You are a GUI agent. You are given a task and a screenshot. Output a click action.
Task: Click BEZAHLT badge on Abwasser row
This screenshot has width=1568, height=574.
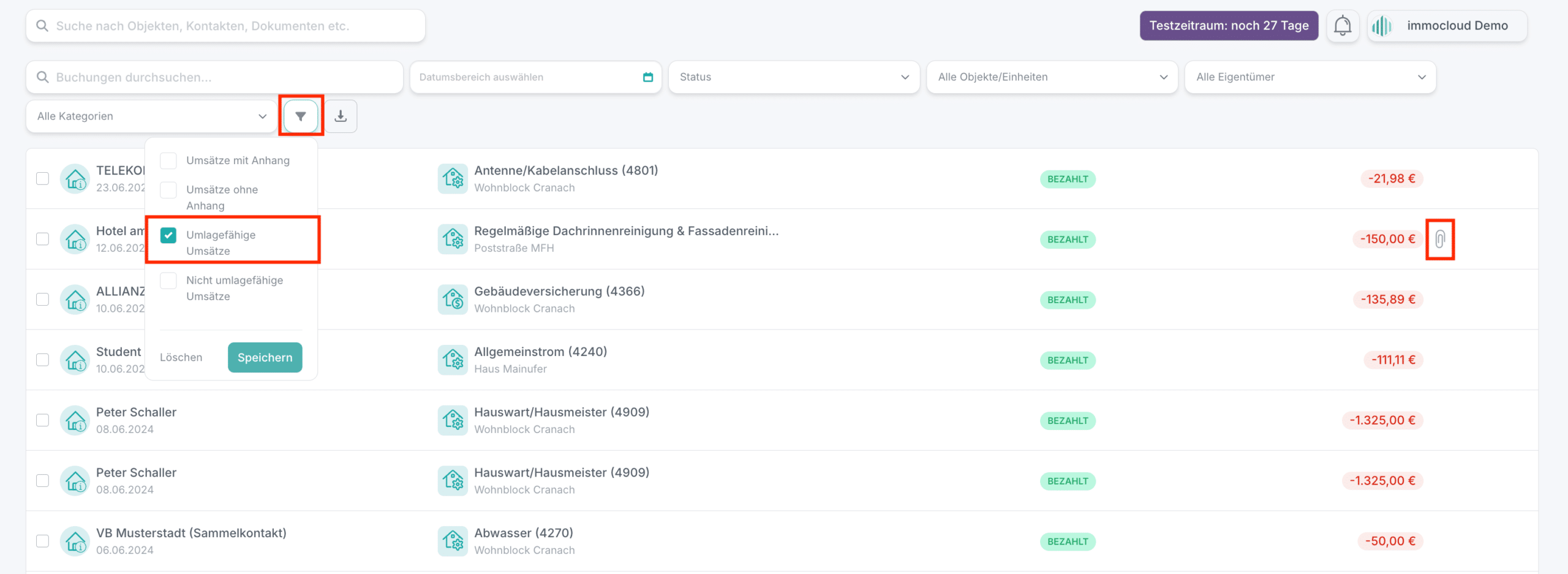(1068, 542)
